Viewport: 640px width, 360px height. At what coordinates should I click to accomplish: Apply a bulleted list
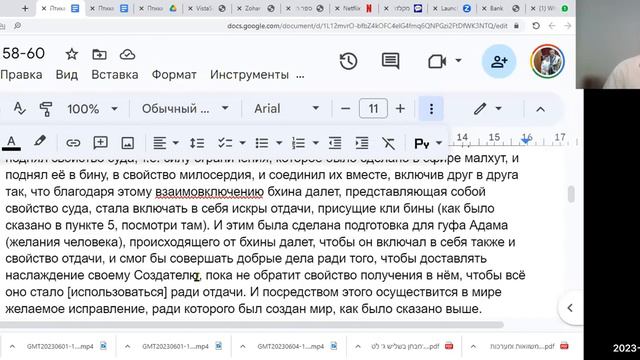(262, 143)
